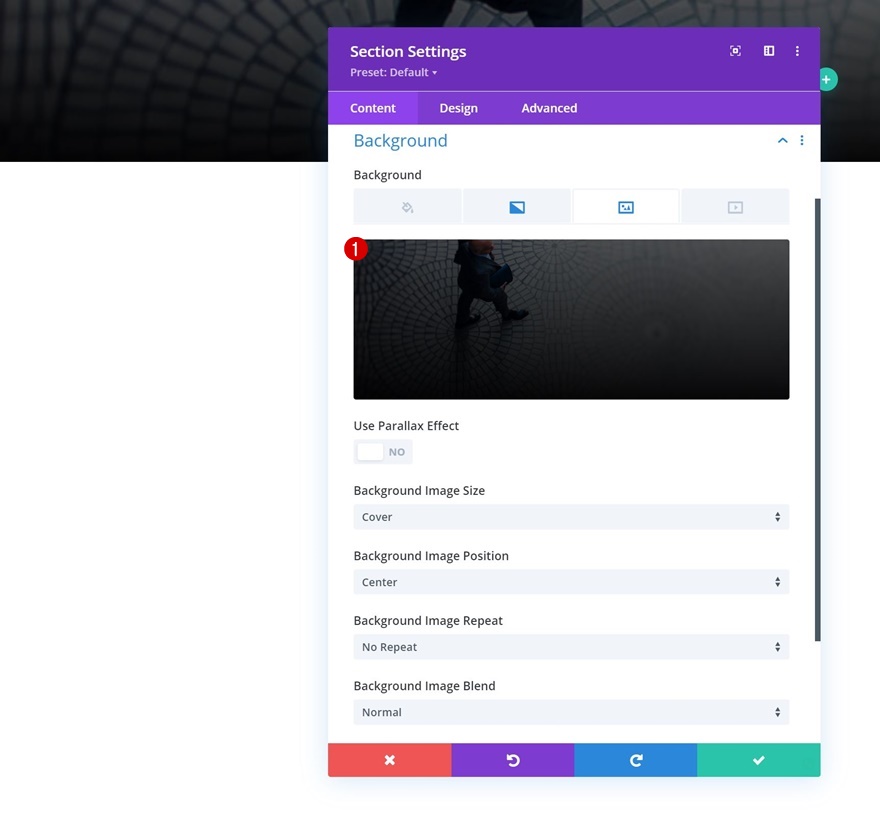Viewport: 880px width, 820px height.
Task: Save changes with the green checkmark button
Action: point(759,760)
